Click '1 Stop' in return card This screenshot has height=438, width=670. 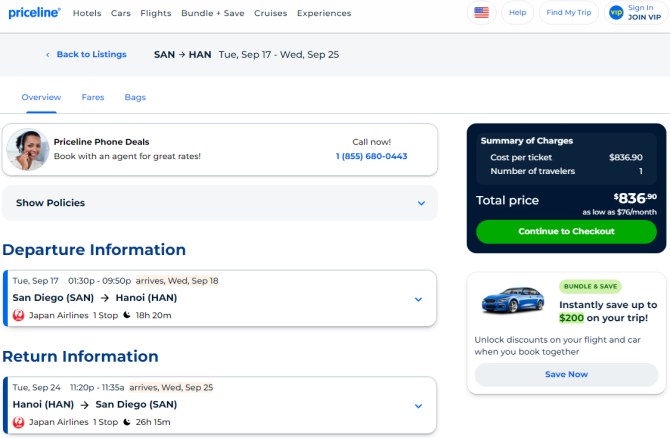tap(106, 422)
